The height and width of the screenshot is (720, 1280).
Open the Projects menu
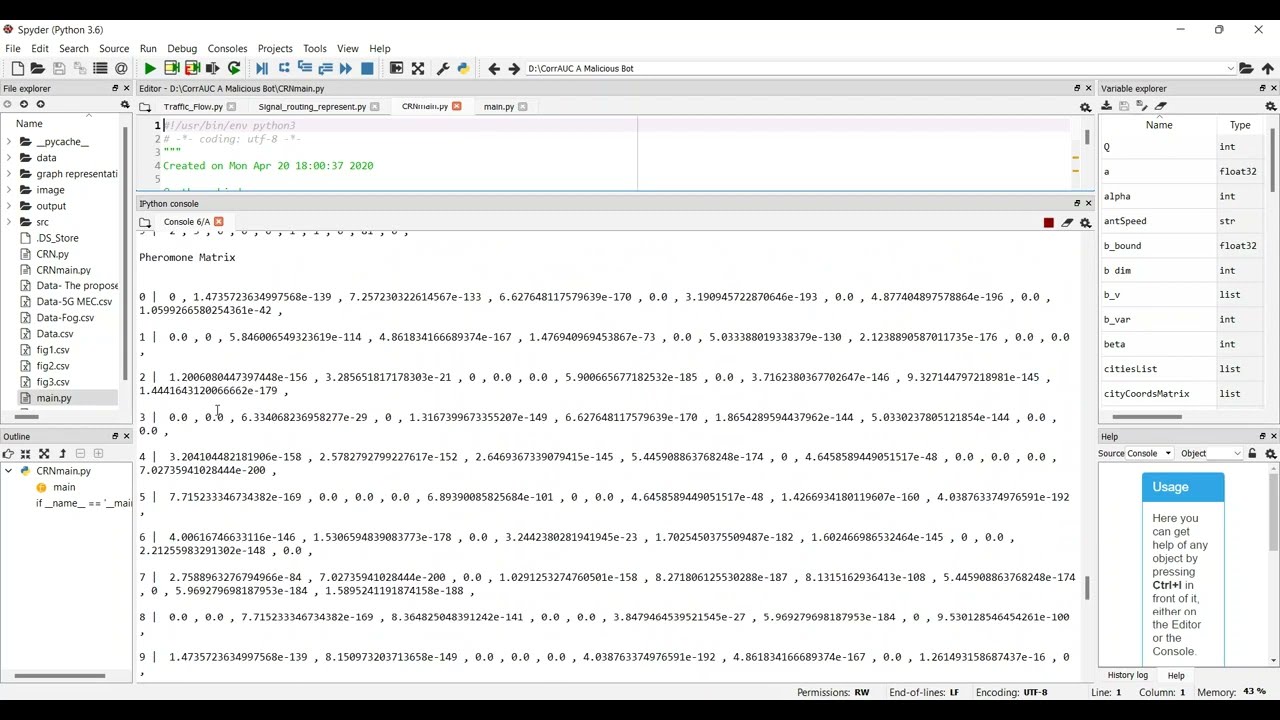coord(275,48)
